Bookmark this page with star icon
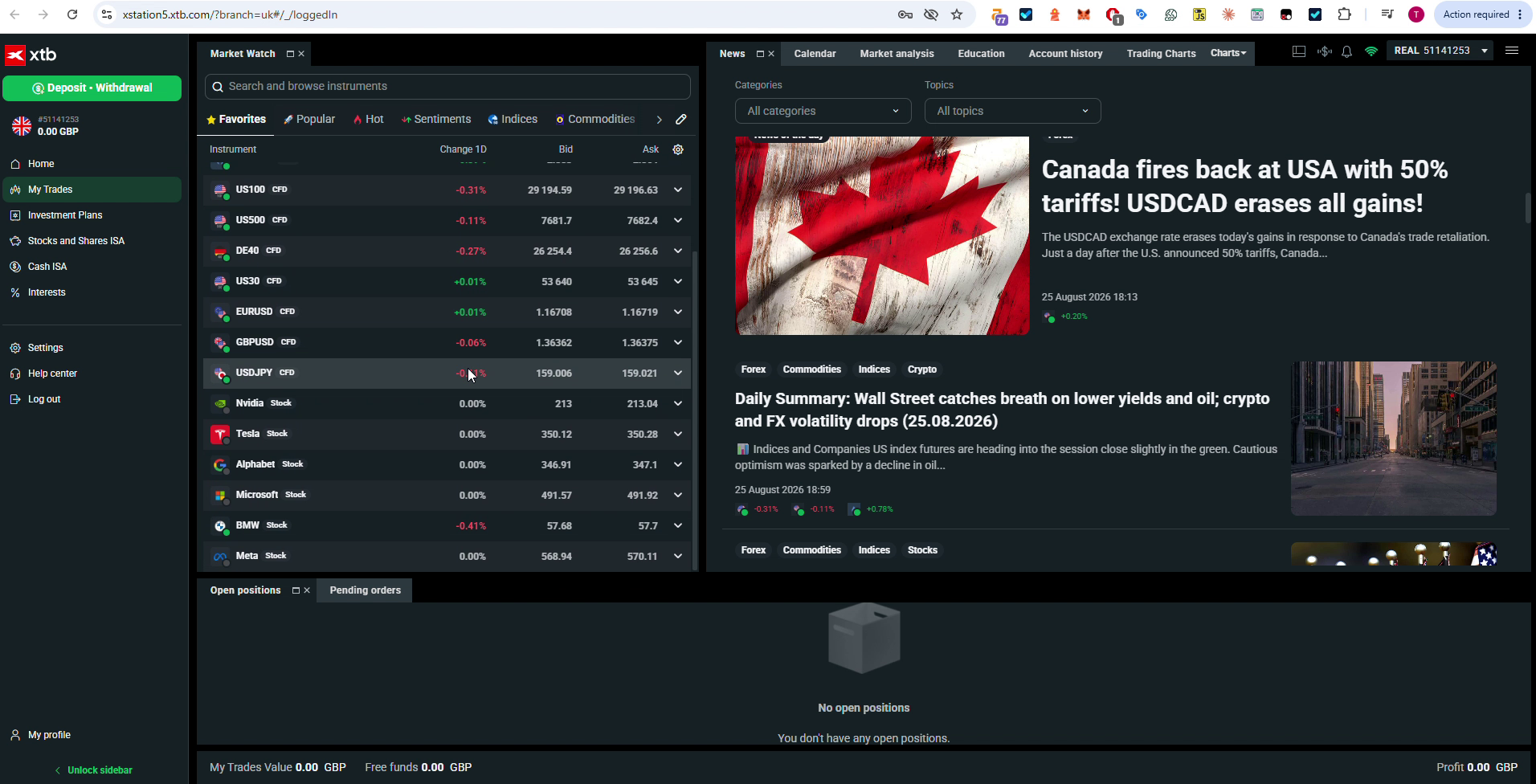Viewport: 1536px width, 784px height. tap(957, 14)
